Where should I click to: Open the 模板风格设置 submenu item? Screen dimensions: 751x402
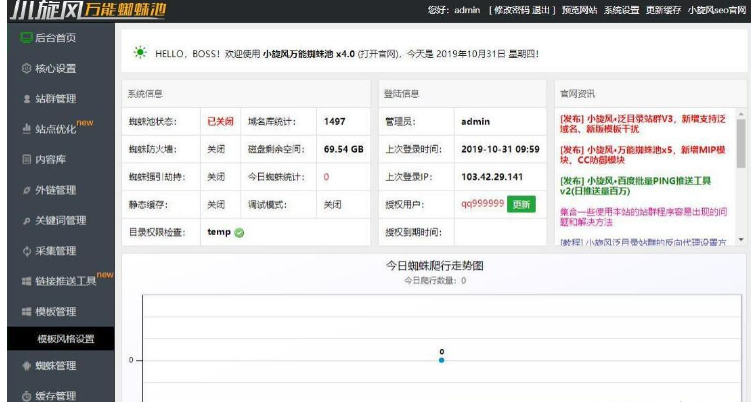(x=66, y=339)
